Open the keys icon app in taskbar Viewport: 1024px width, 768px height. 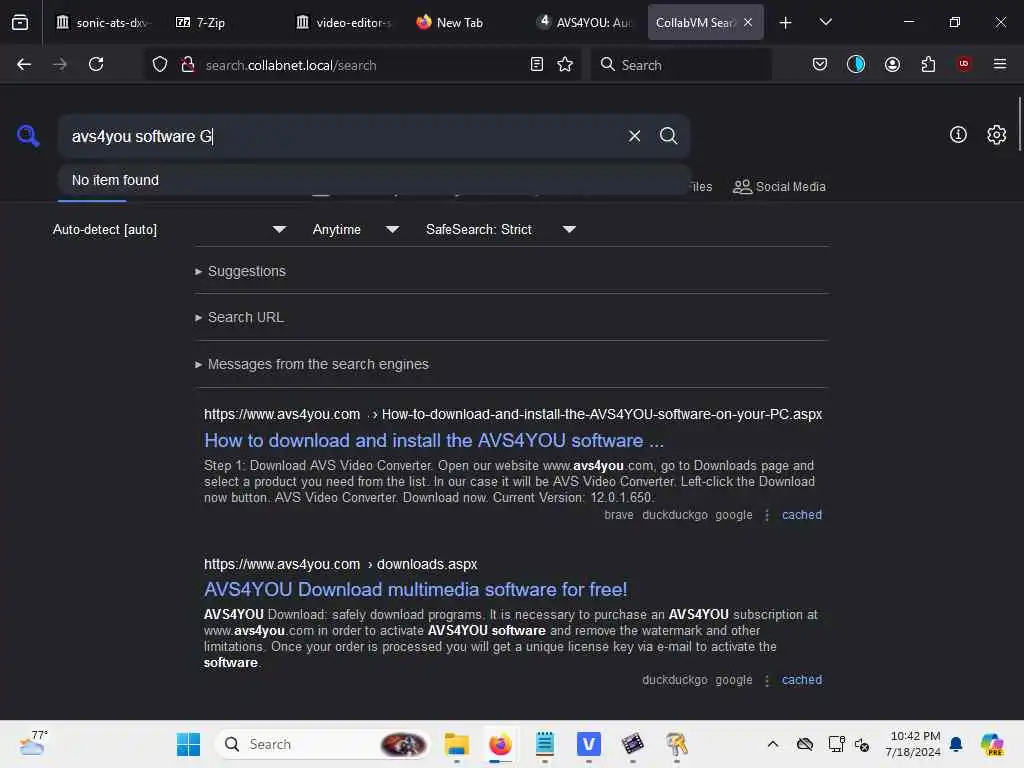click(677, 744)
